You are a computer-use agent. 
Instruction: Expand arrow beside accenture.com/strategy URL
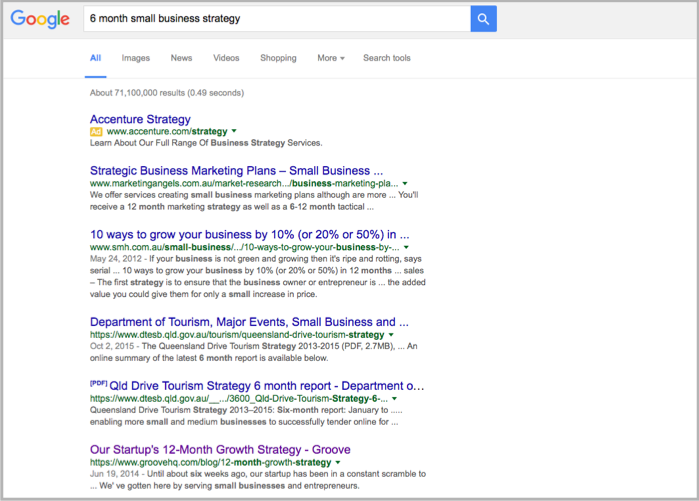(x=234, y=131)
